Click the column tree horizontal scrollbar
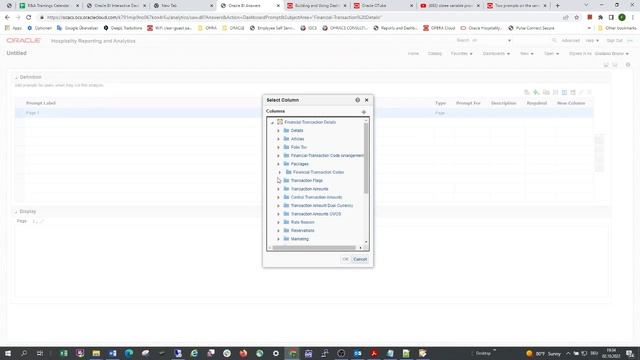This screenshot has height=360, width=640. point(314,248)
